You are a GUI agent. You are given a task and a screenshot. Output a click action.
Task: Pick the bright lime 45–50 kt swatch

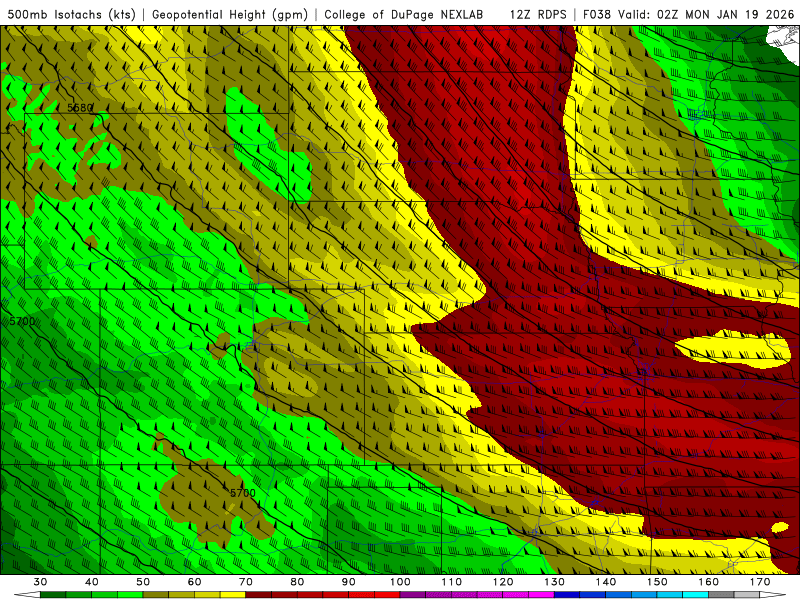click(x=130, y=595)
